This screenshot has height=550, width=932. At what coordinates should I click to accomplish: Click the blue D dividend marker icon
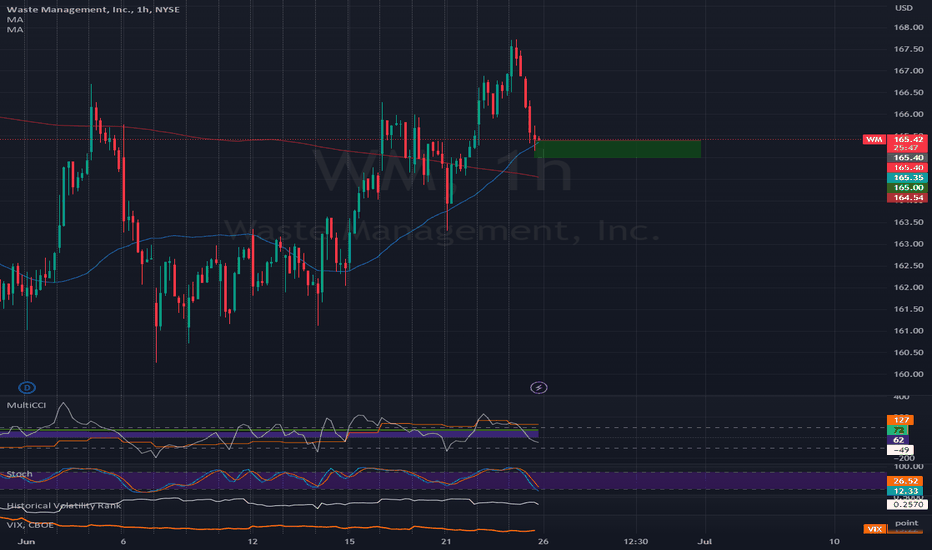[x=27, y=388]
